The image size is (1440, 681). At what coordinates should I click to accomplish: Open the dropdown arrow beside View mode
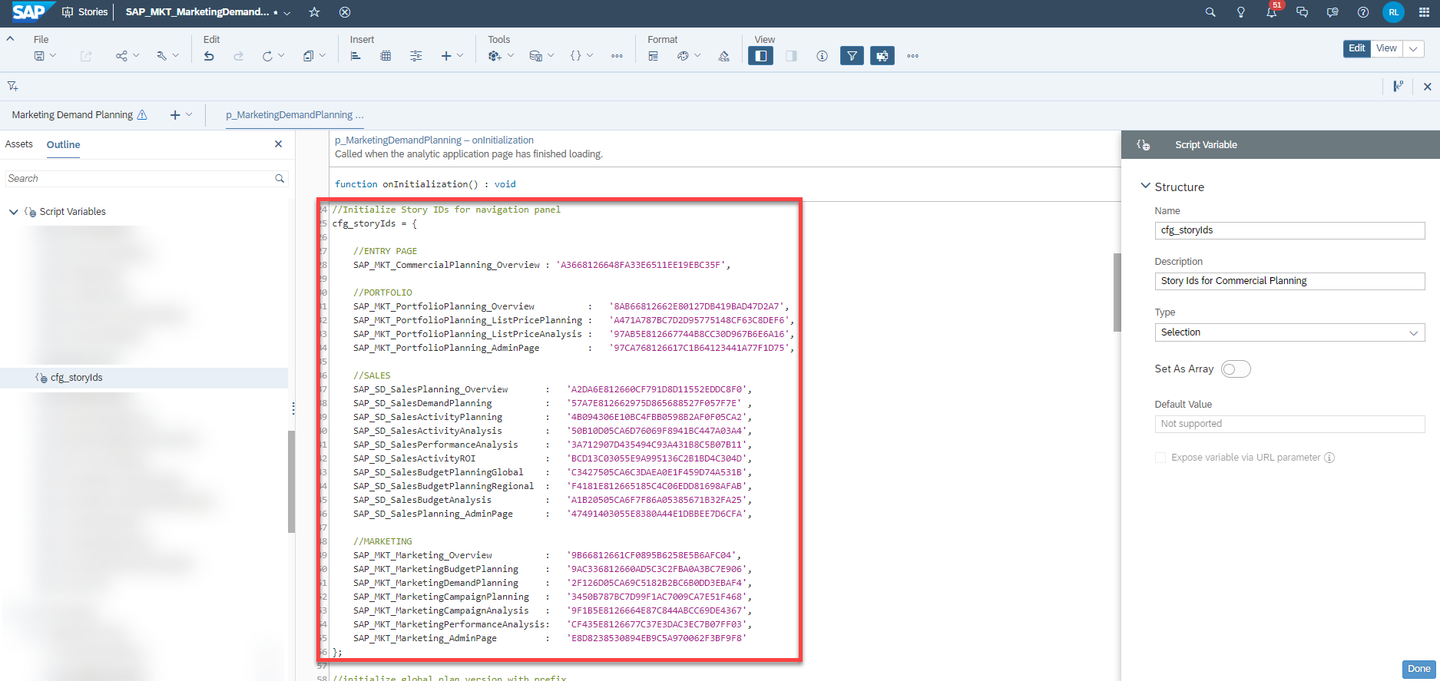[x=1414, y=48]
